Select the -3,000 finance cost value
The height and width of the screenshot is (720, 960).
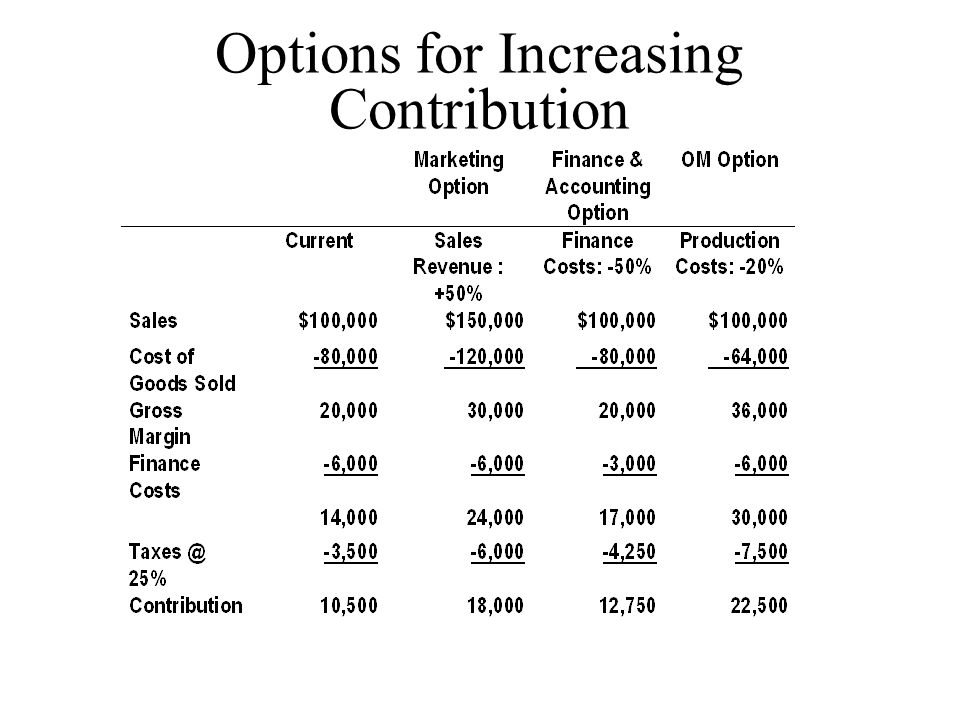click(x=629, y=464)
